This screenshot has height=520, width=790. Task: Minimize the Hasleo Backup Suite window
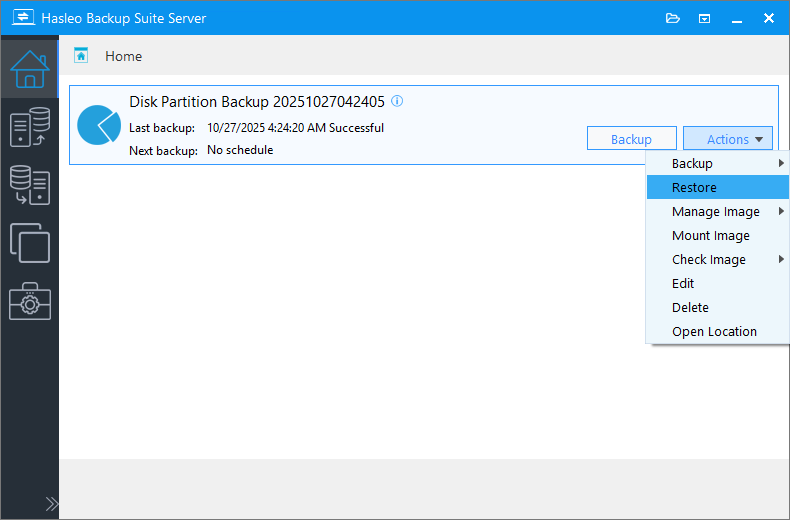coord(737,19)
